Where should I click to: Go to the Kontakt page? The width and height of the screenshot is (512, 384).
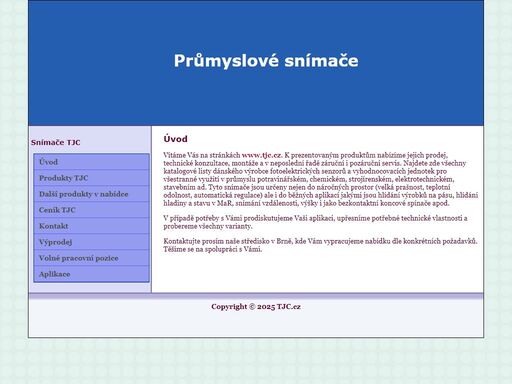click(x=91, y=226)
